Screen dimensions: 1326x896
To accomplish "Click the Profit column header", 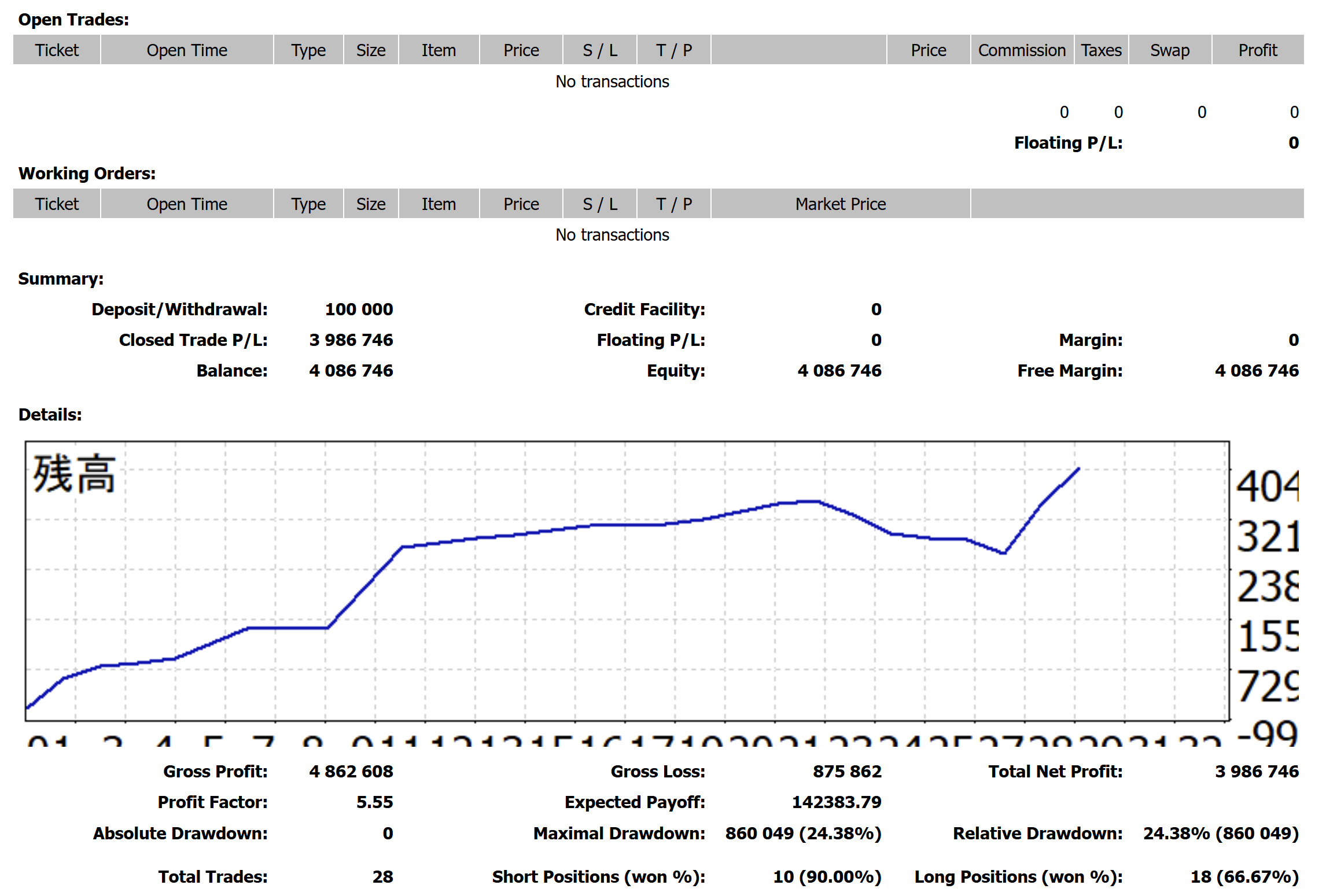I will point(1257,50).
